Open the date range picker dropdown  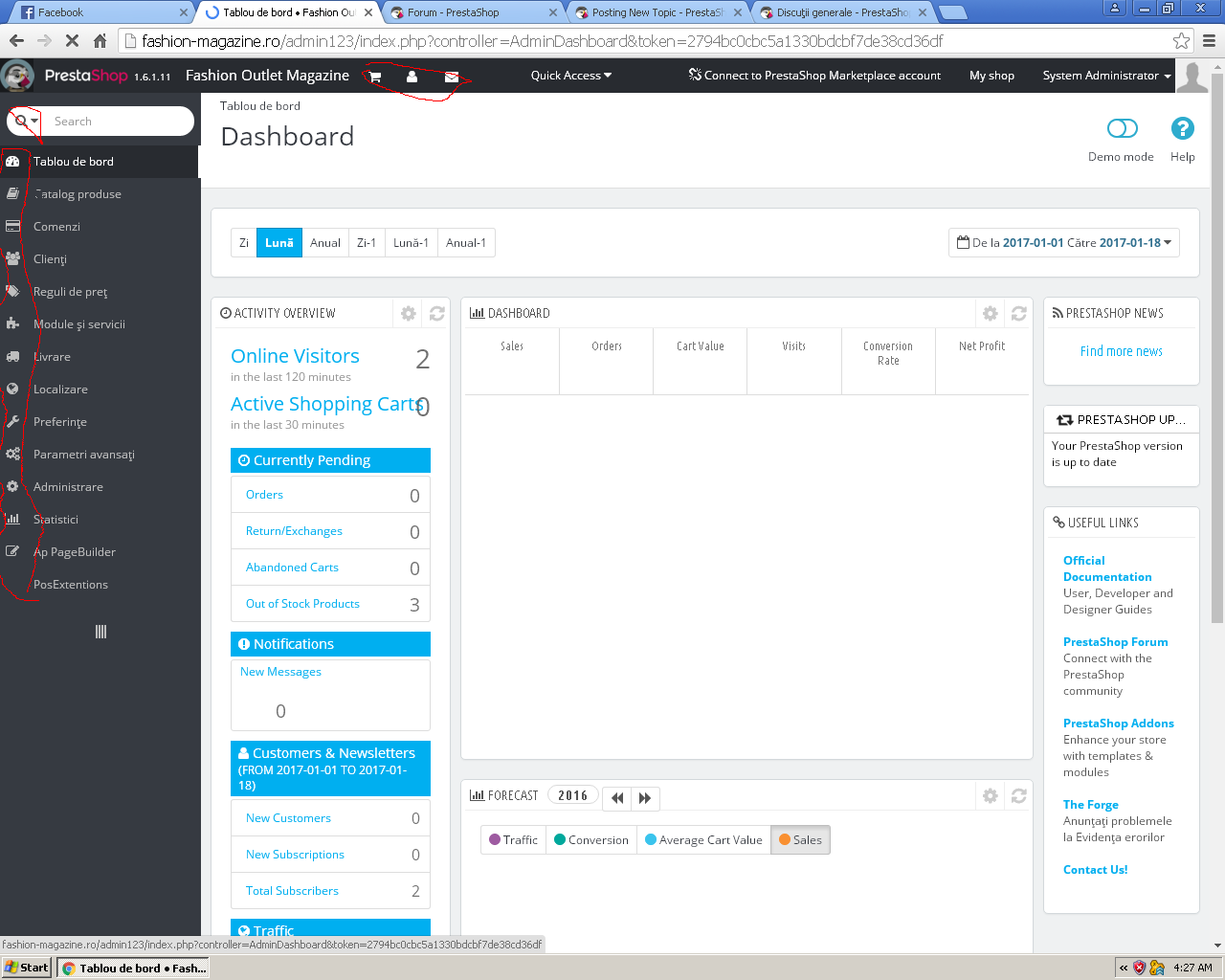point(1064,243)
